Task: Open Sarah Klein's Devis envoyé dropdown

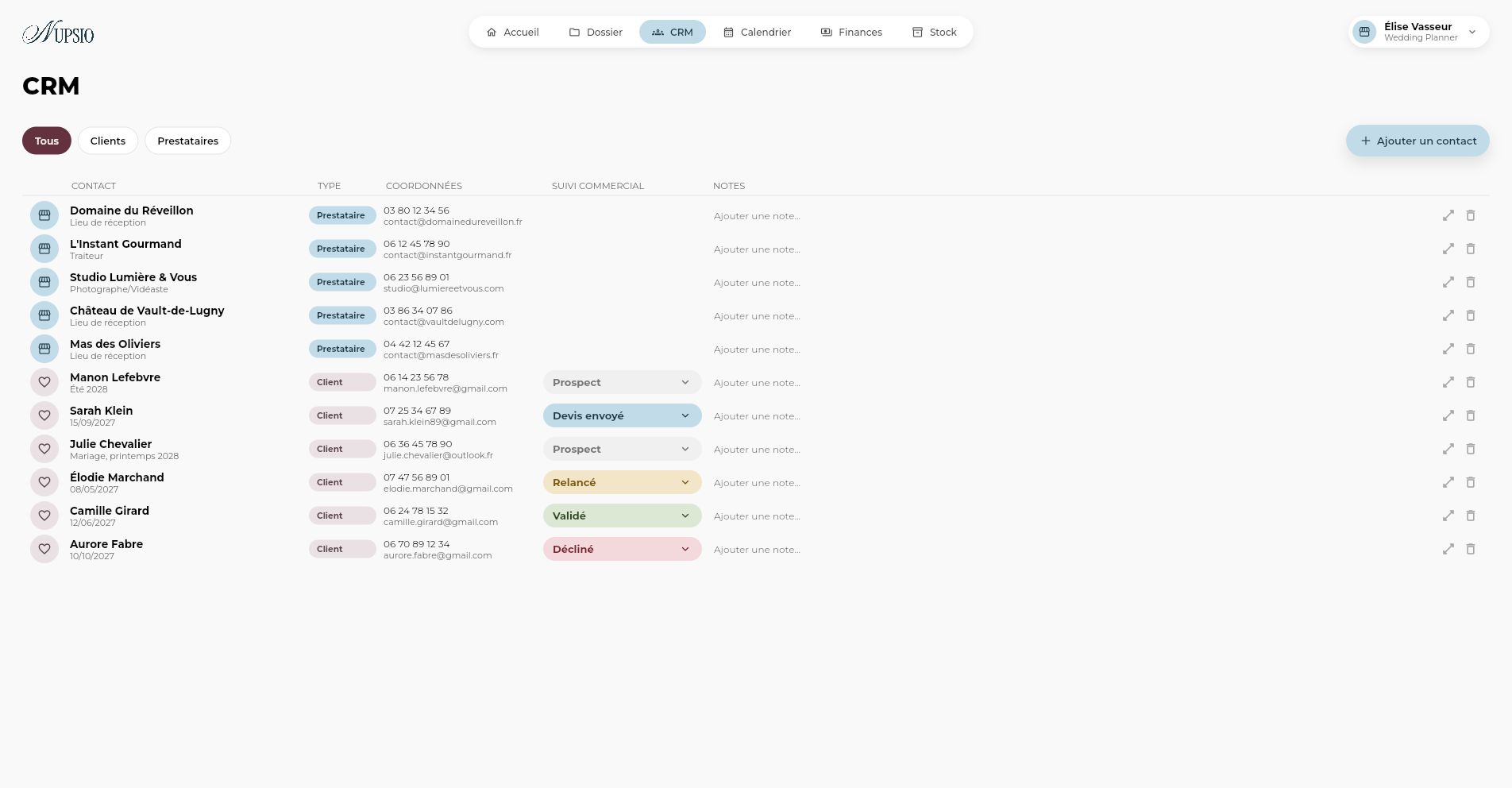Action: click(623, 415)
